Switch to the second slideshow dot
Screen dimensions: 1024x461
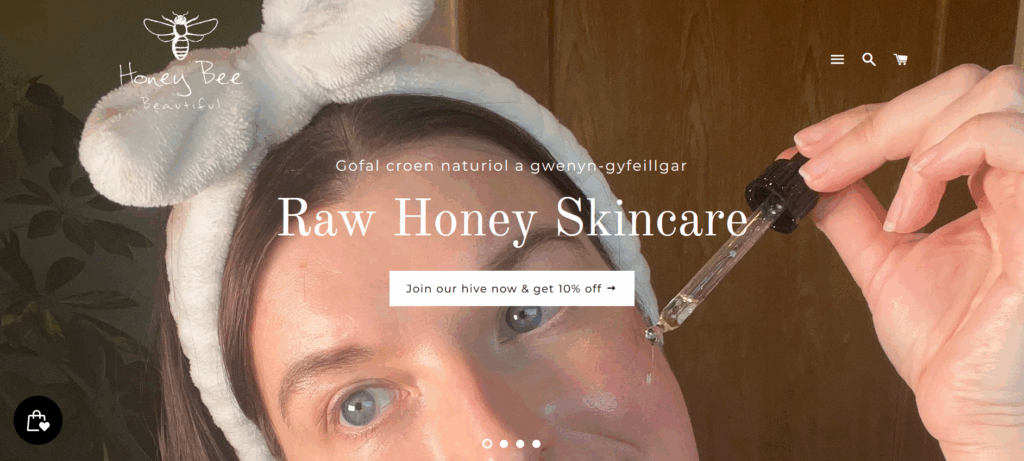[x=504, y=443]
